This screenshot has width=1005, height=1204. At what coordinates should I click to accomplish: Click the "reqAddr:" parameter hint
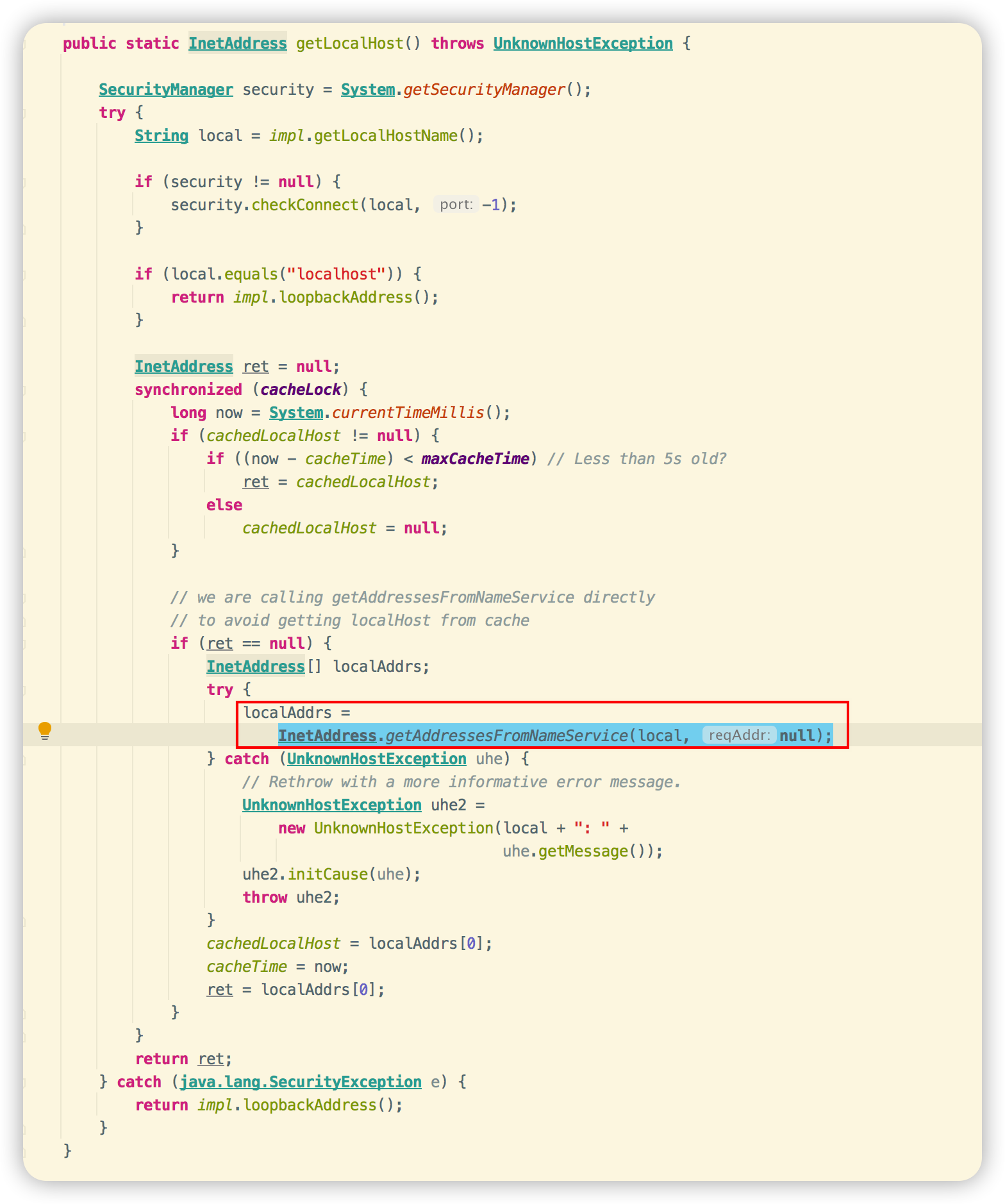[738, 735]
